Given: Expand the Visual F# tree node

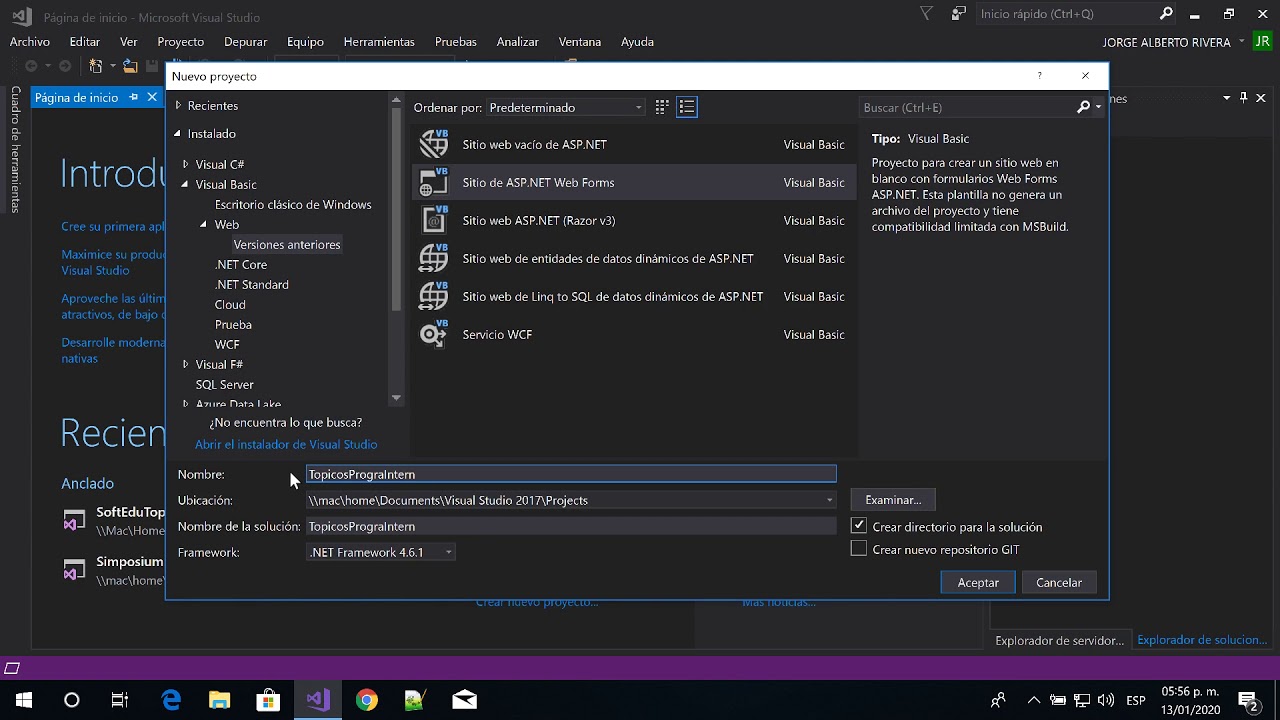Looking at the screenshot, I should 185,364.
